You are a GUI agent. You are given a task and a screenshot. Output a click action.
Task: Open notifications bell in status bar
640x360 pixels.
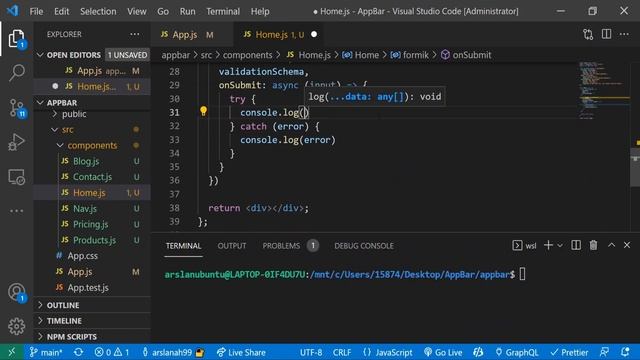(x=625, y=352)
